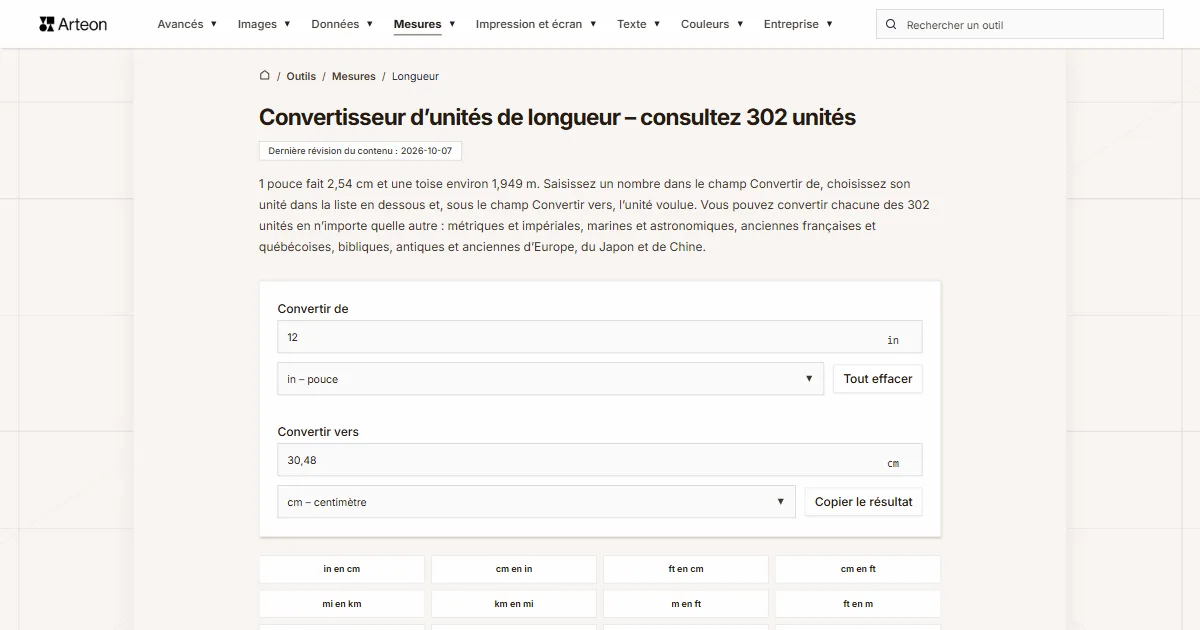Open the Impression et écran menu
1200x630 pixels.
coord(536,24)
